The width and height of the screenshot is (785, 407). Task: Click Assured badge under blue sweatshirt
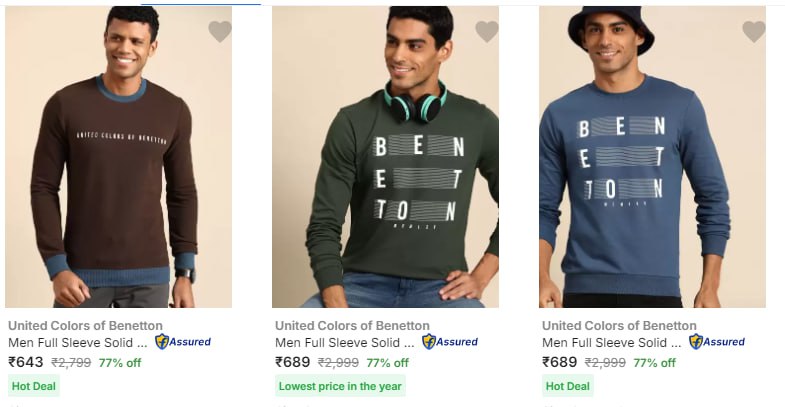click(716, 342)
